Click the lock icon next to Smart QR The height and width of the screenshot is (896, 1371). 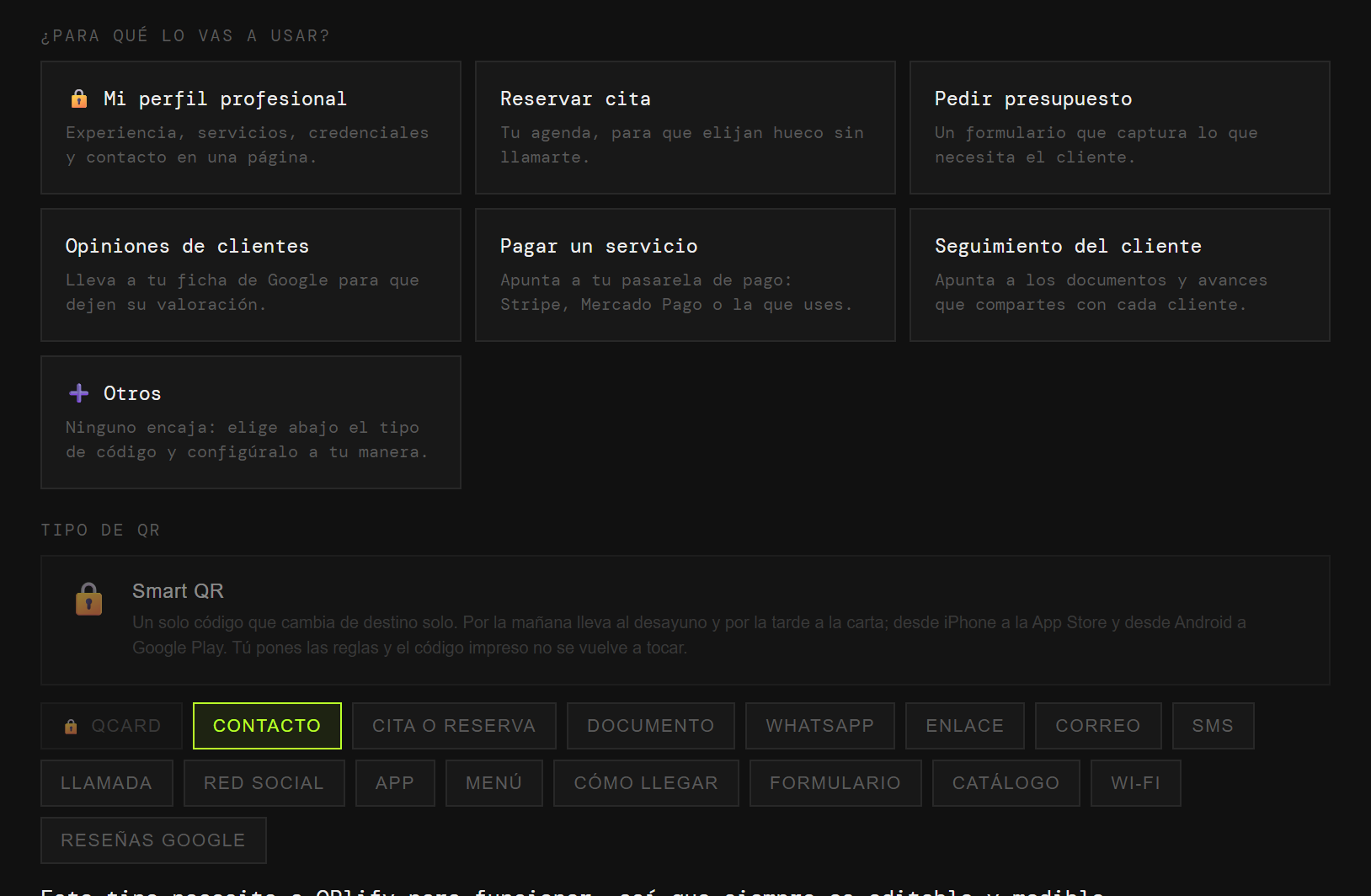(x=89, y=600)
